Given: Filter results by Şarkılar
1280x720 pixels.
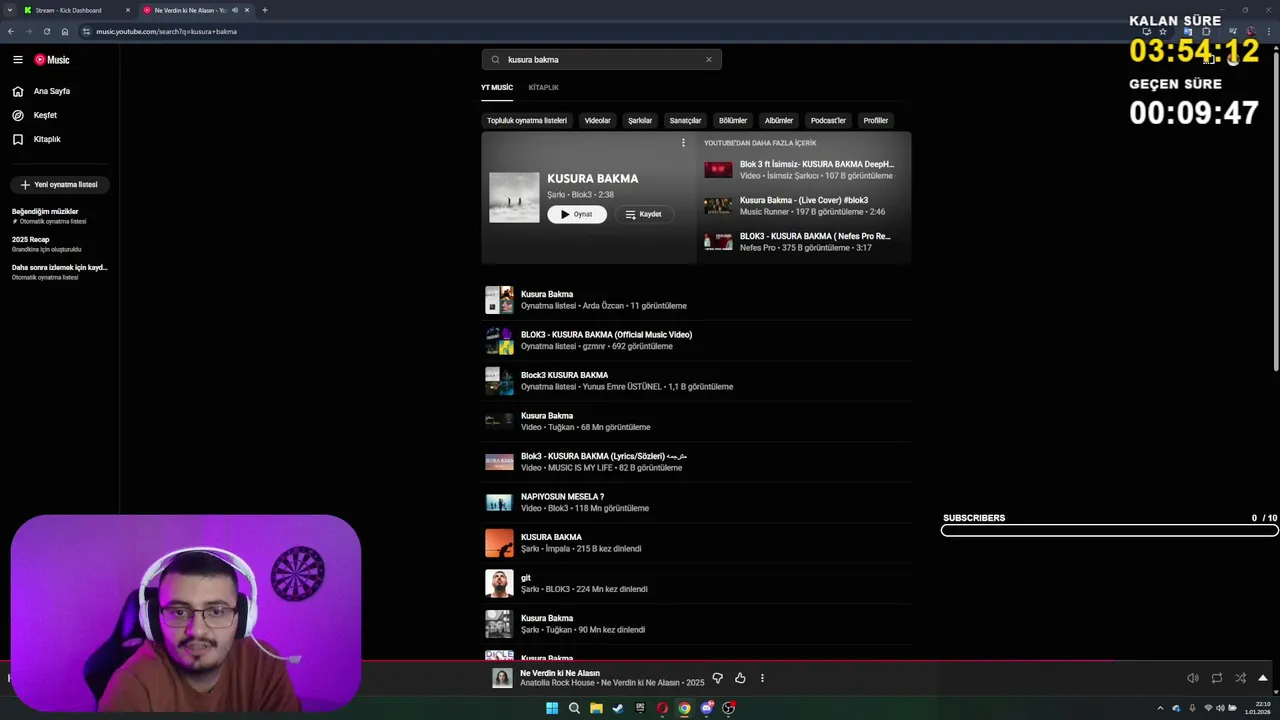Looking at the screenshot, I should tap(640, 120).
